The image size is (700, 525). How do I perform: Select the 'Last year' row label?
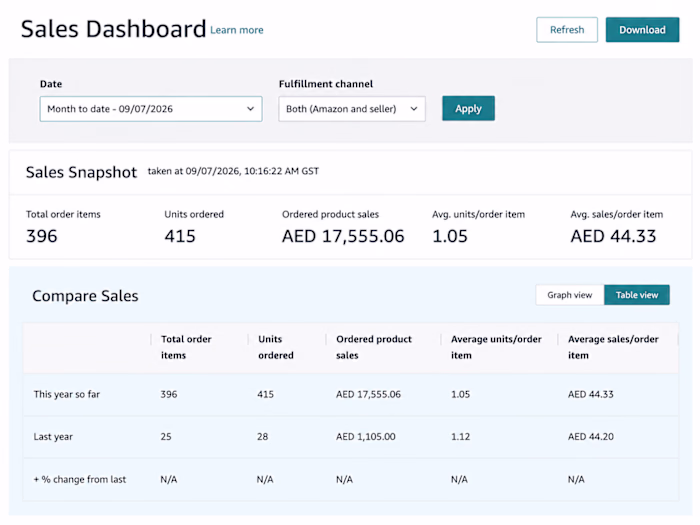[x=53, y=437]
